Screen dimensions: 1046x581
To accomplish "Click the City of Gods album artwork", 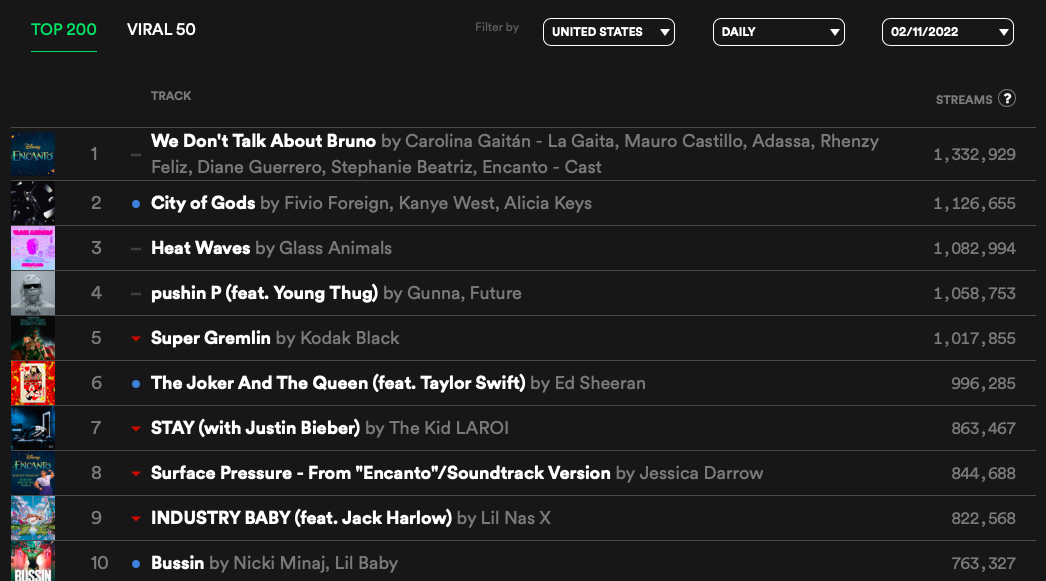I will pos(33,203).
